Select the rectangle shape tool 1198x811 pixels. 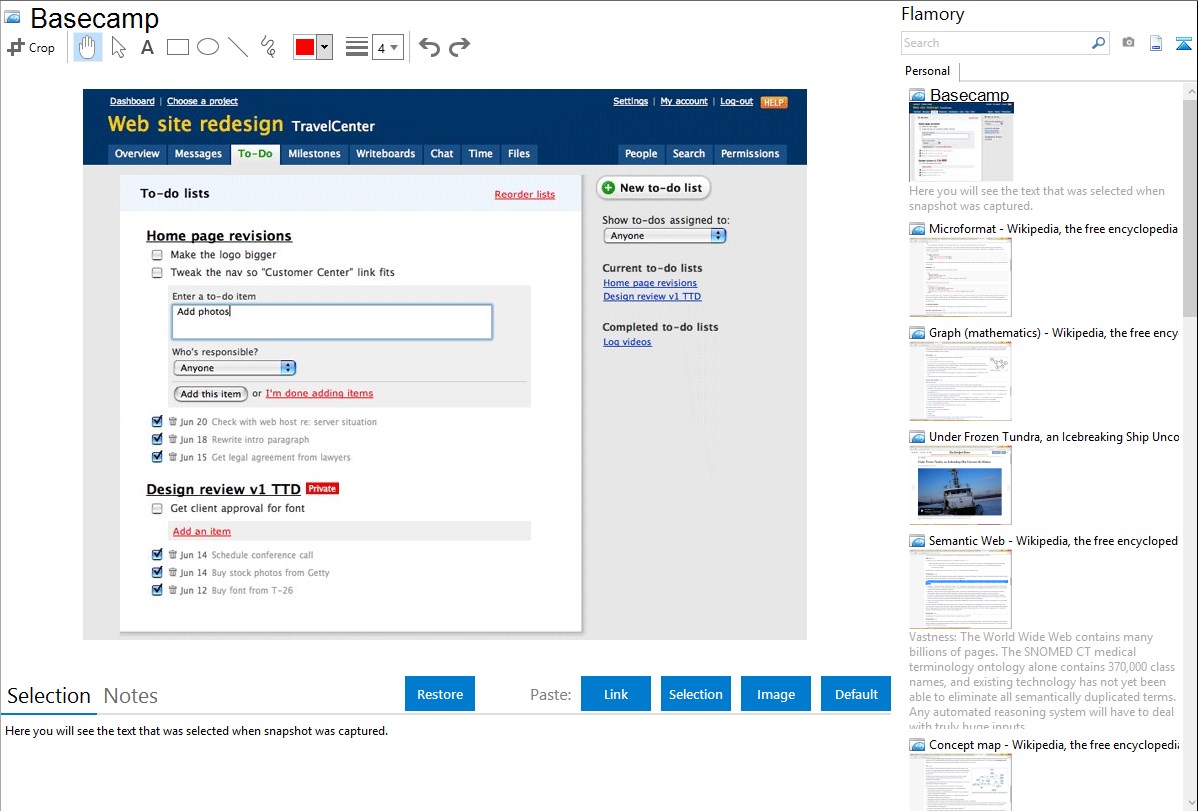pos(177,47)
